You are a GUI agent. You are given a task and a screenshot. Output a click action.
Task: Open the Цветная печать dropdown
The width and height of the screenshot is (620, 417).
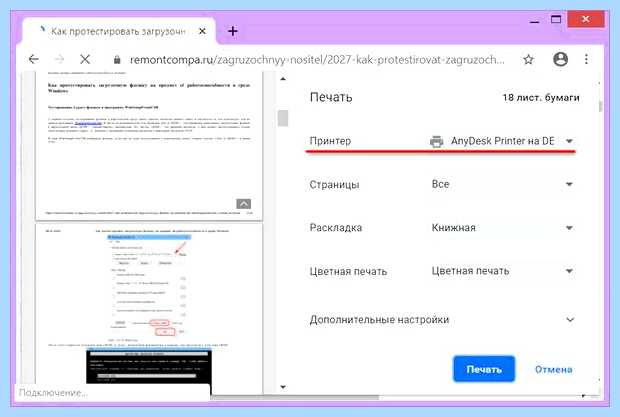[x=502, y=271]
